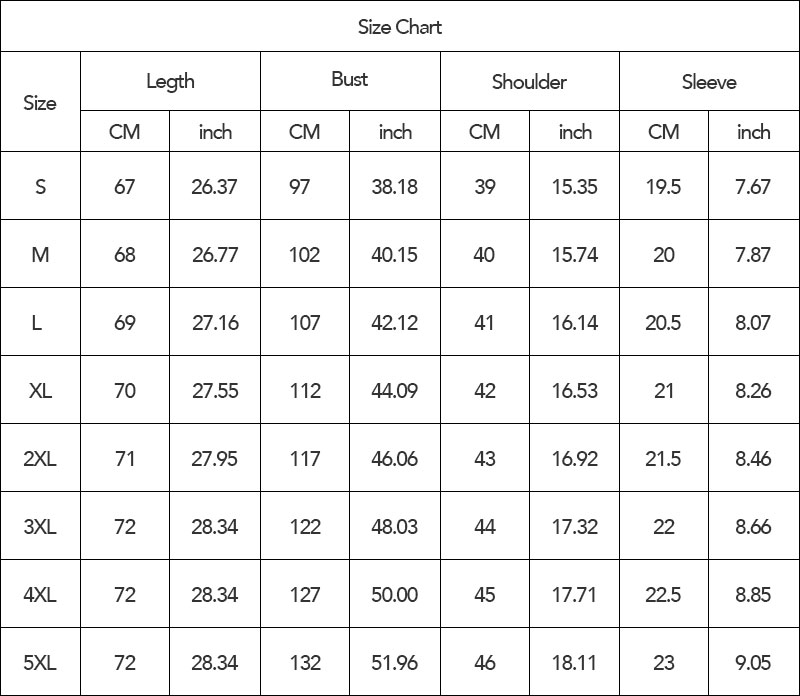Select bust inch value 38.18
The image size is (800, 696).
point(394,187)
